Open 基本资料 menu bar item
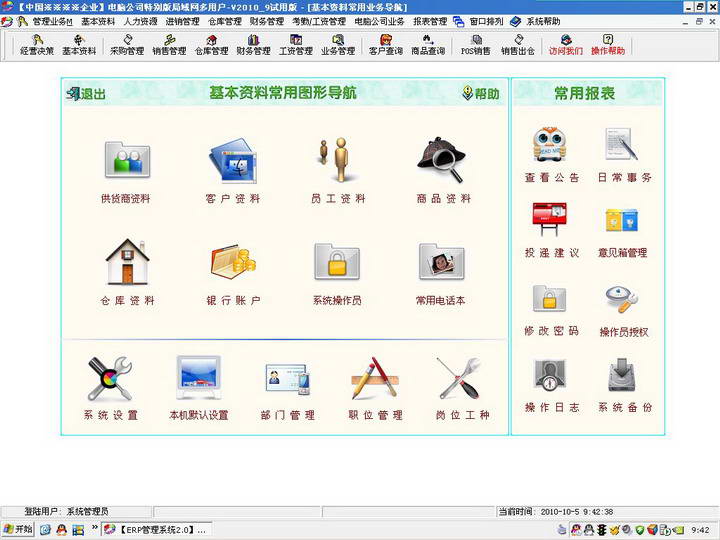 [98, 22]
